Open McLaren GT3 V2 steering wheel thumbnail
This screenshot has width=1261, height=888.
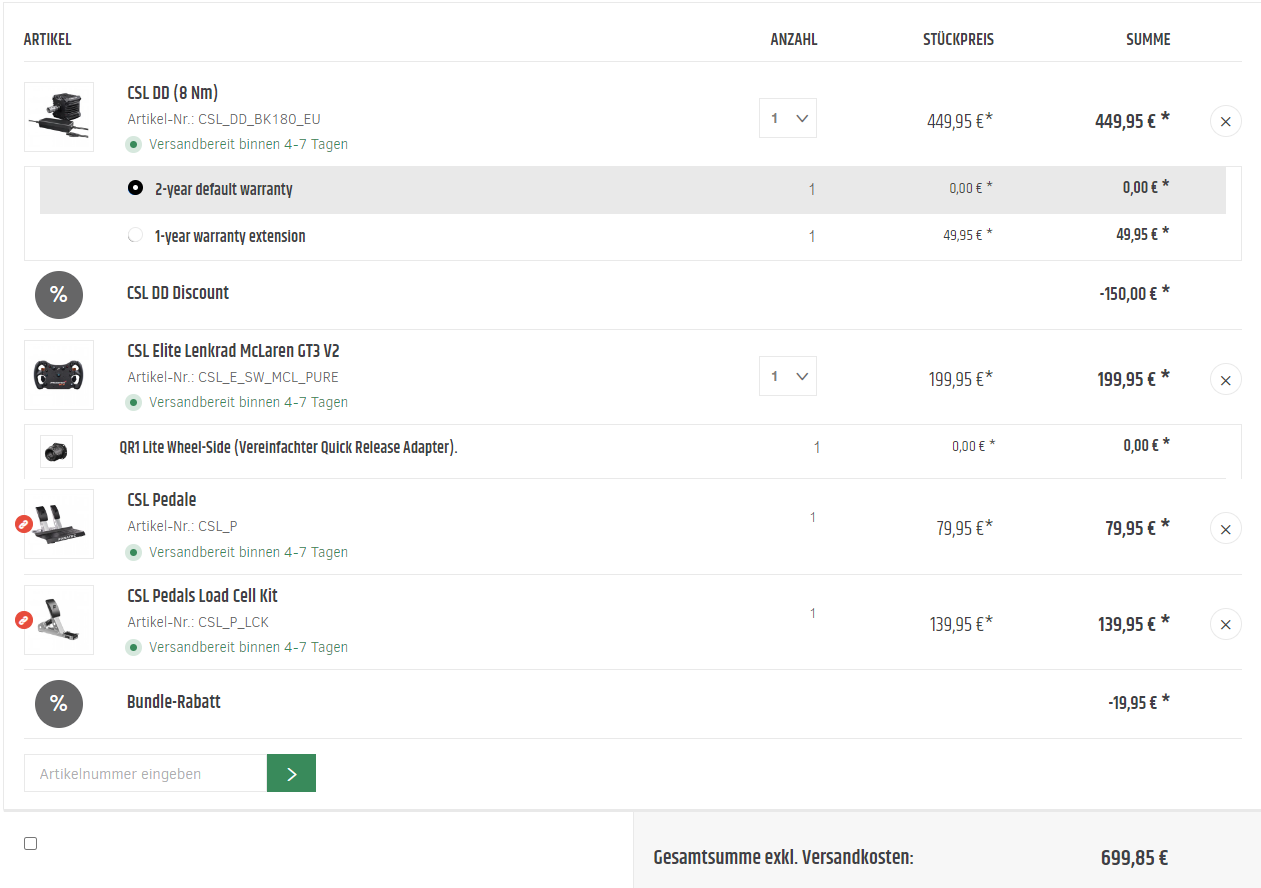(59, 375)
